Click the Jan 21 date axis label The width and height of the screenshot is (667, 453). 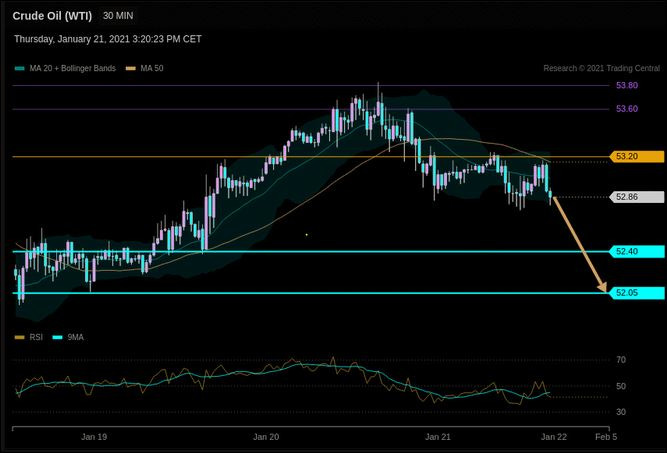tap(438, 437)
